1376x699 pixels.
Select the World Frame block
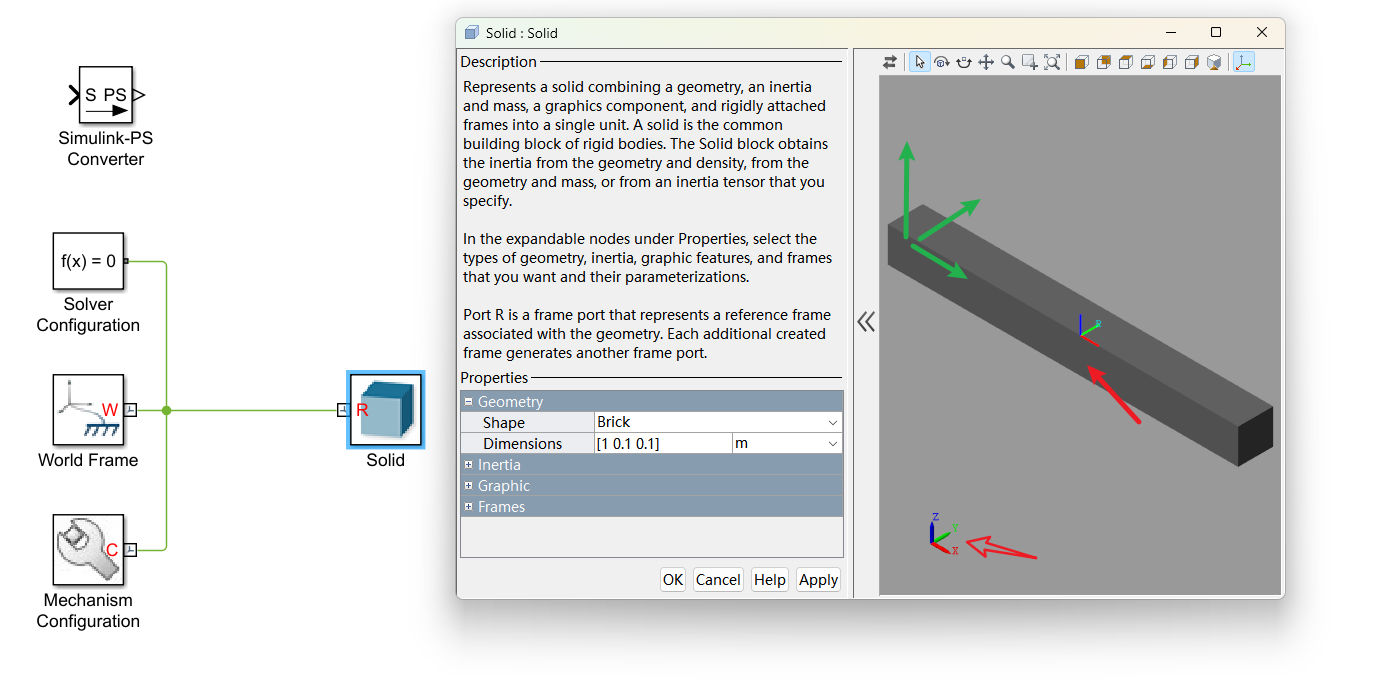pyautogui.click(x=88, y=409)
